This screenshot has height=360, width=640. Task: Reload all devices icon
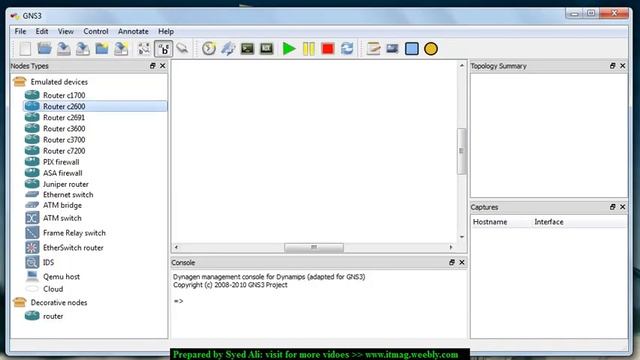click(x=347, y=49)
